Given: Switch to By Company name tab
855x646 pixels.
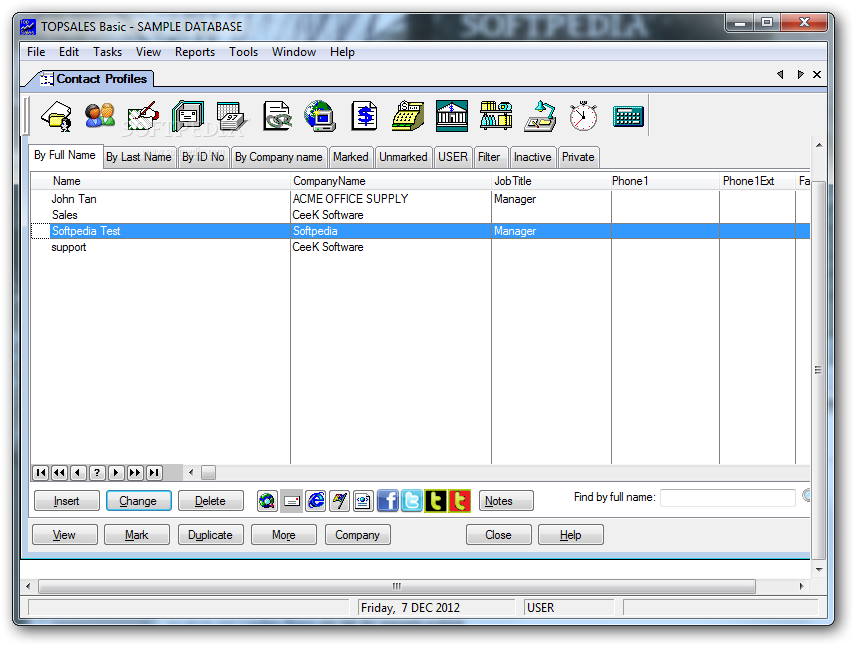Looking at the screenshot, I should point(279,157).
